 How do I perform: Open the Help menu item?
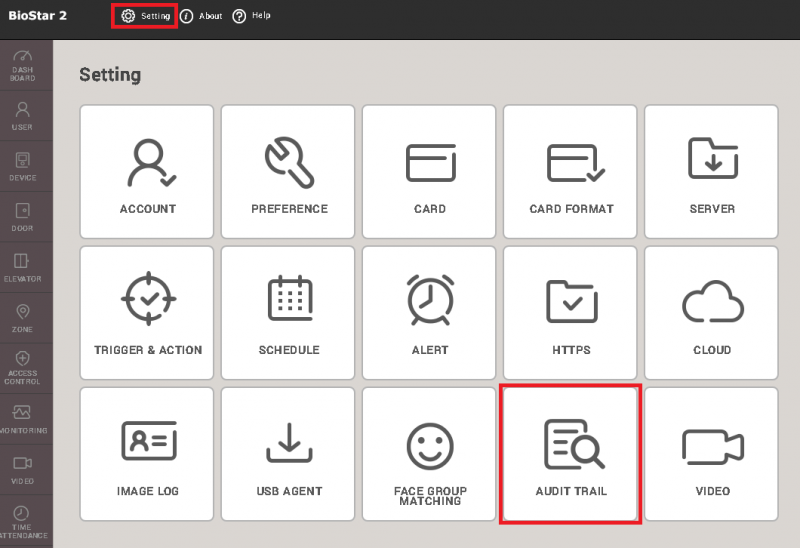click(x=252, y=16)
